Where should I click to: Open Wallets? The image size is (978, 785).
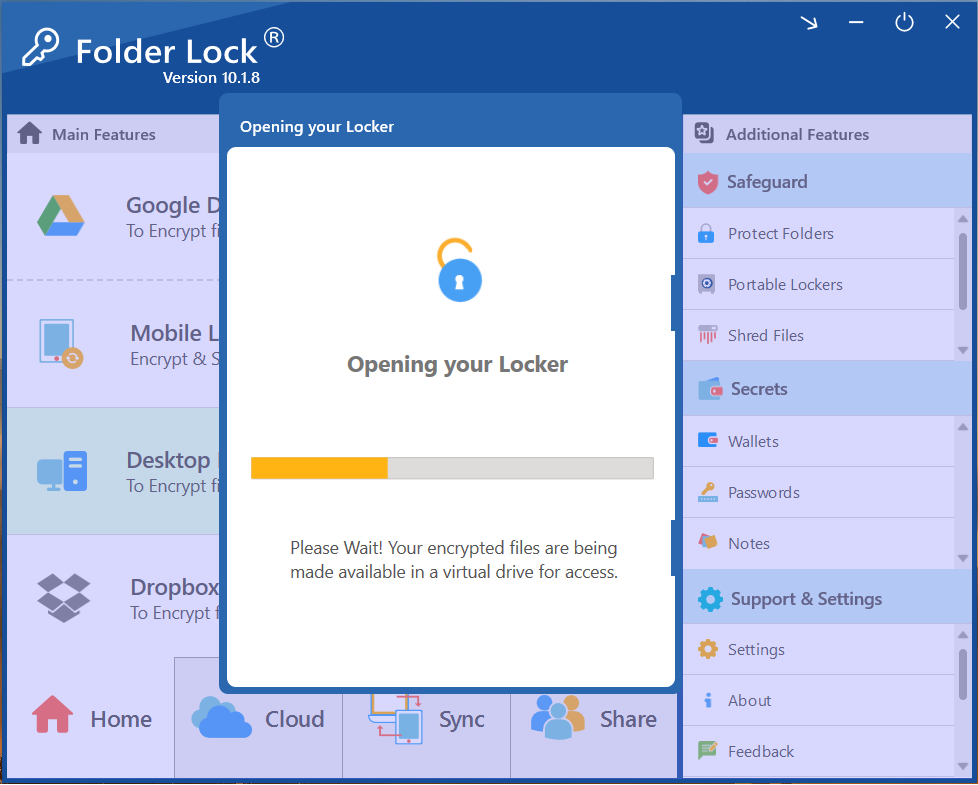pos(819,441)
